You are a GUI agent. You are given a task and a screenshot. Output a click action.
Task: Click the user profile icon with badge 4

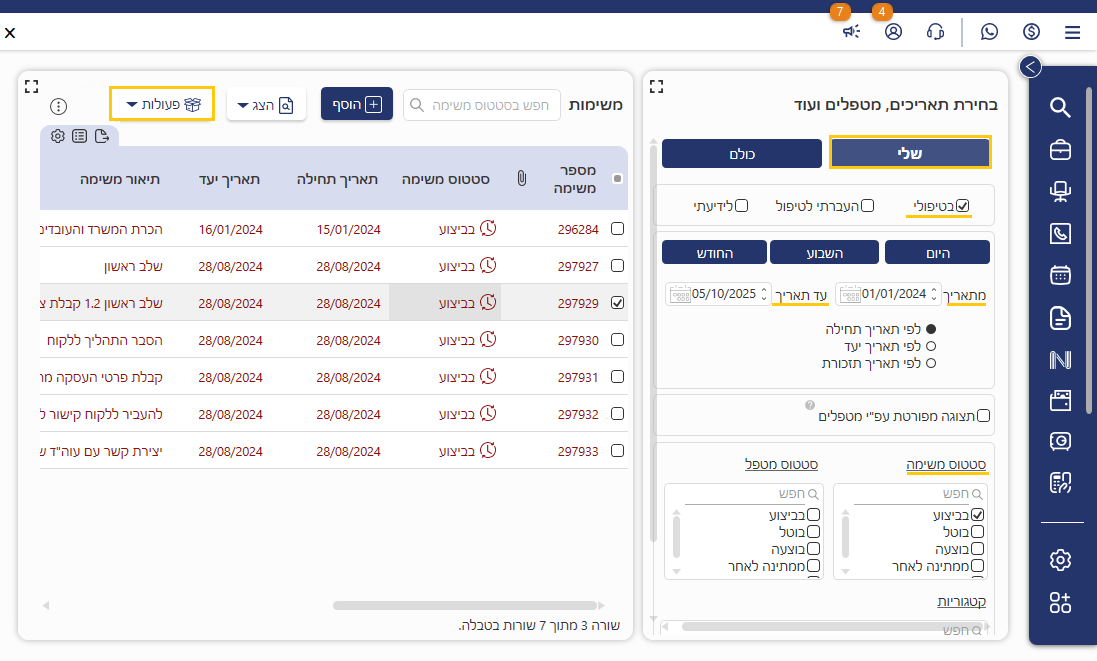tap(893, 32)
